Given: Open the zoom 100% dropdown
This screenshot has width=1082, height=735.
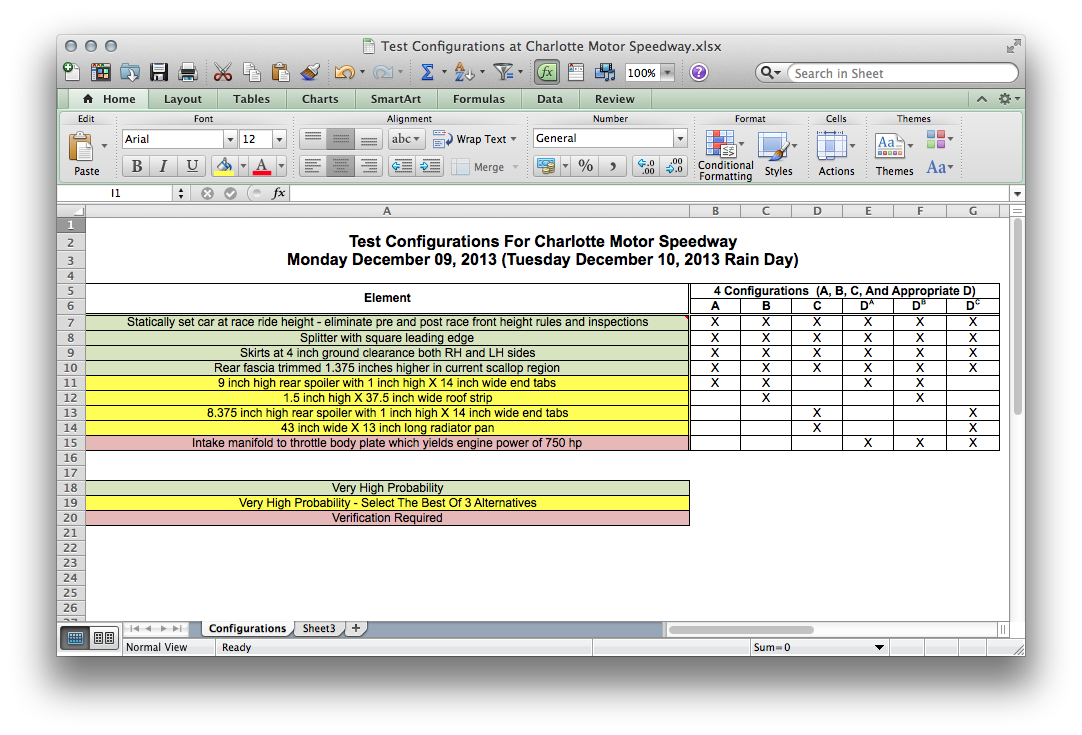Looking at the screenshot, I should pos(667,72).
